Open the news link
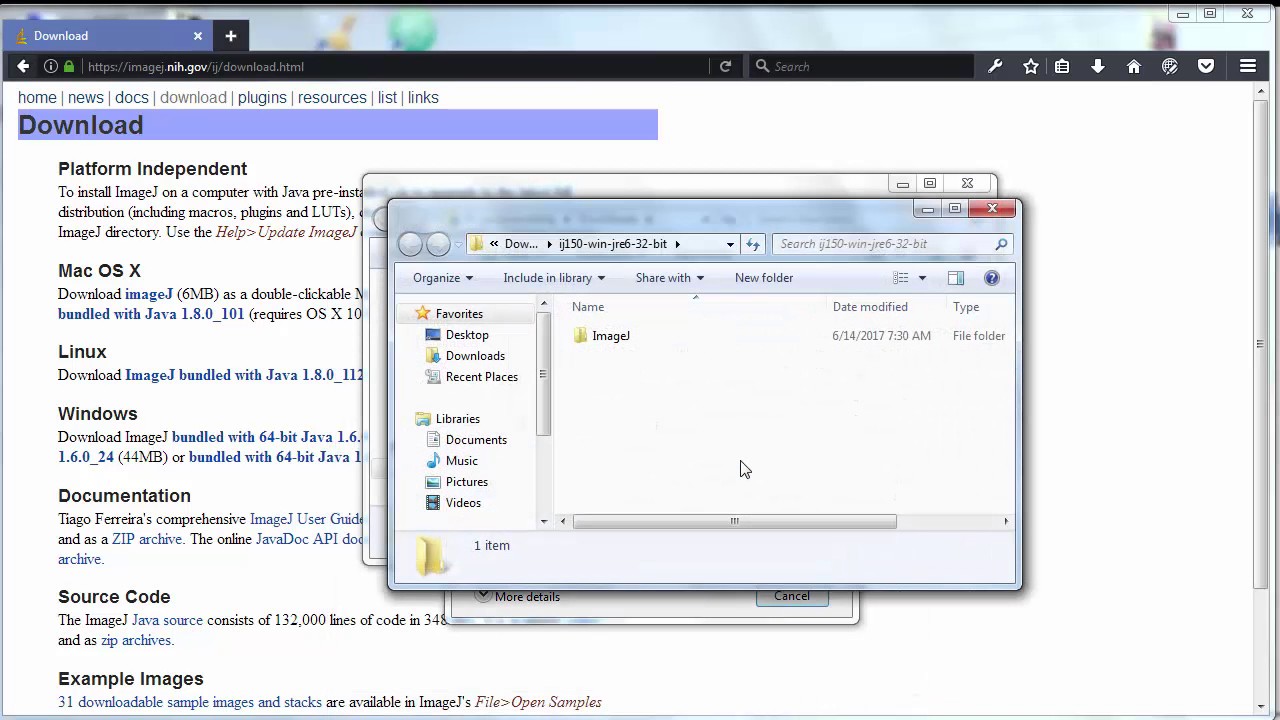The width and height of the screenshot is (1280, 720). (x=86, y=98)
